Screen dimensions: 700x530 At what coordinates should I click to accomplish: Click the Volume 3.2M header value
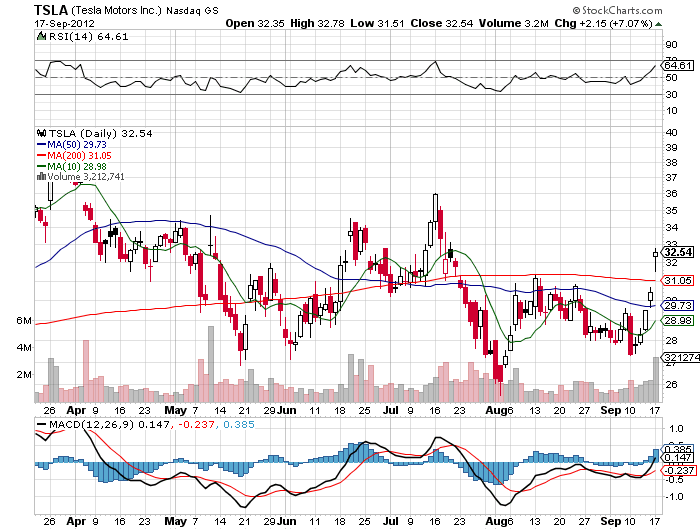click(513, 23)
